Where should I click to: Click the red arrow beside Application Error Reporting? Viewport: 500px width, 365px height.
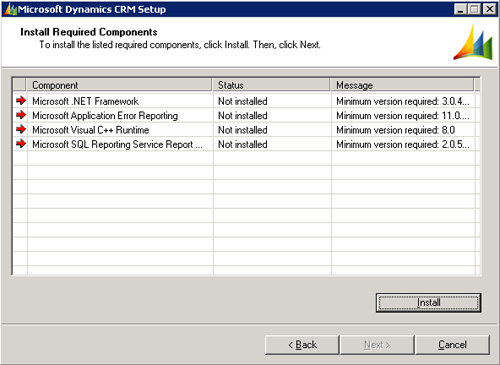[x=21, y=115]
